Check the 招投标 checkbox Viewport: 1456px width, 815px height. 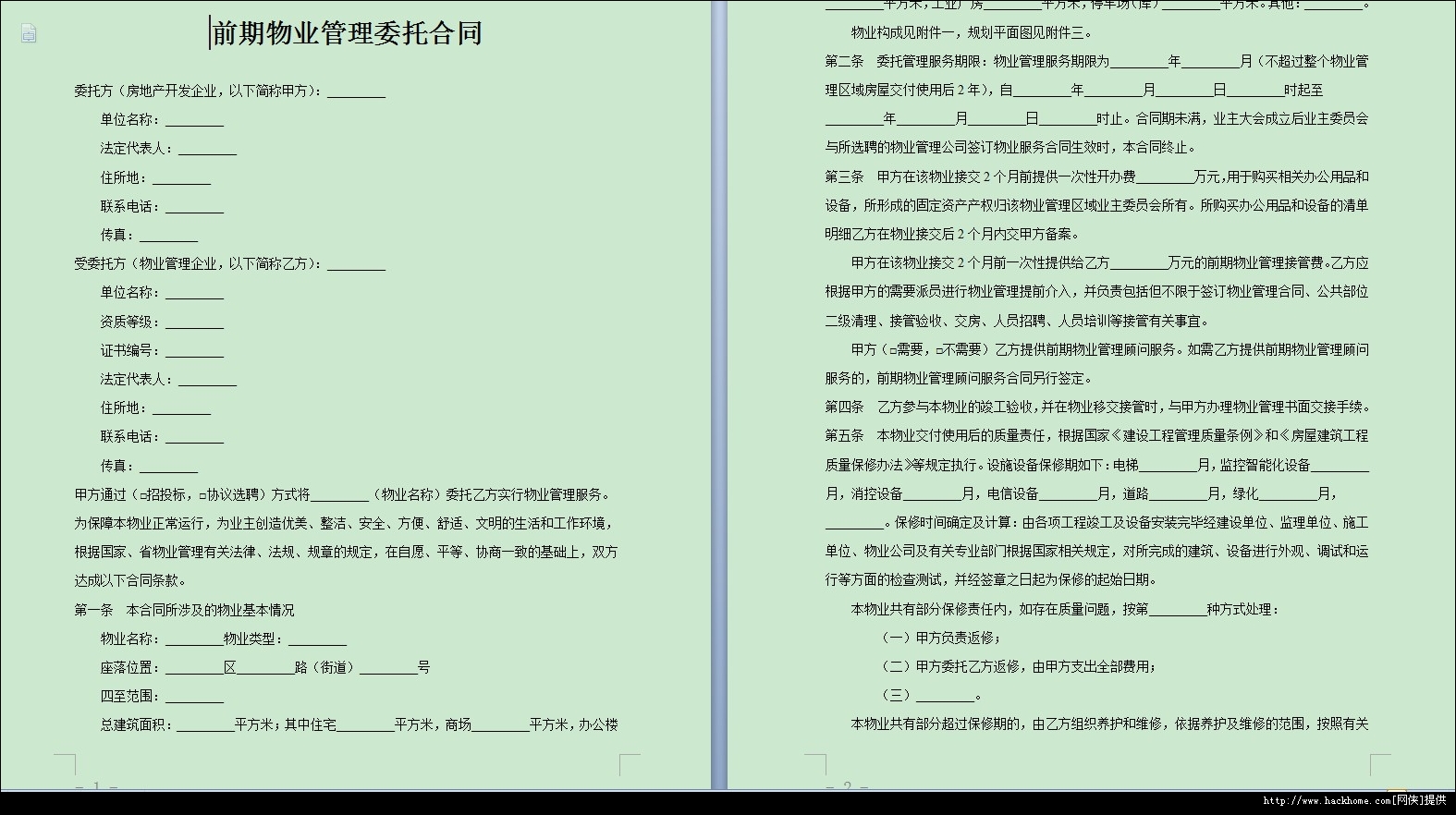tap(144, 495)
